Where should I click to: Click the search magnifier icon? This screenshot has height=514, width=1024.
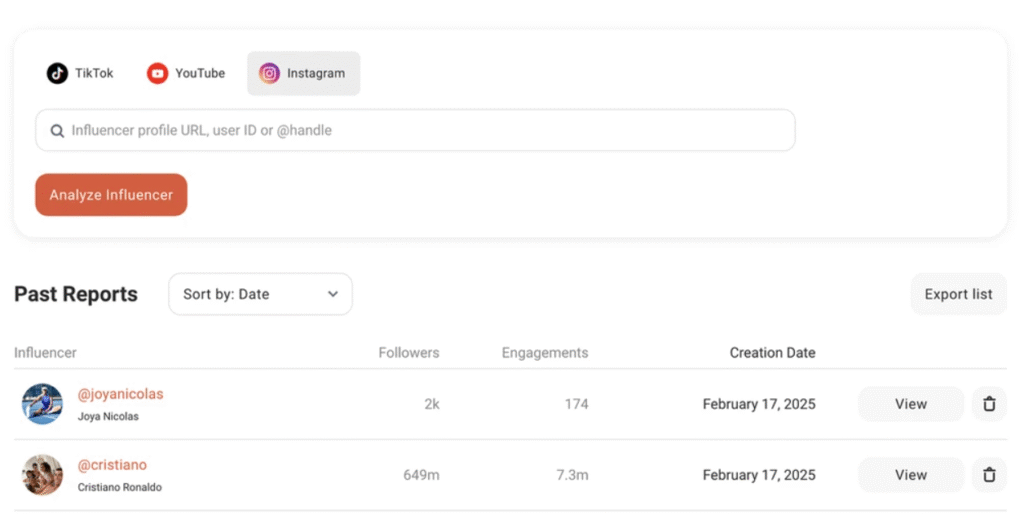click(x=57, y=131)
